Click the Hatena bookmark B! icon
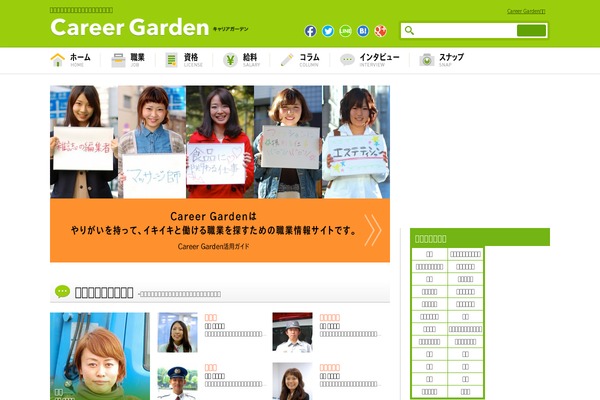This screenshot has height=400, width=600. click(363, 31)
